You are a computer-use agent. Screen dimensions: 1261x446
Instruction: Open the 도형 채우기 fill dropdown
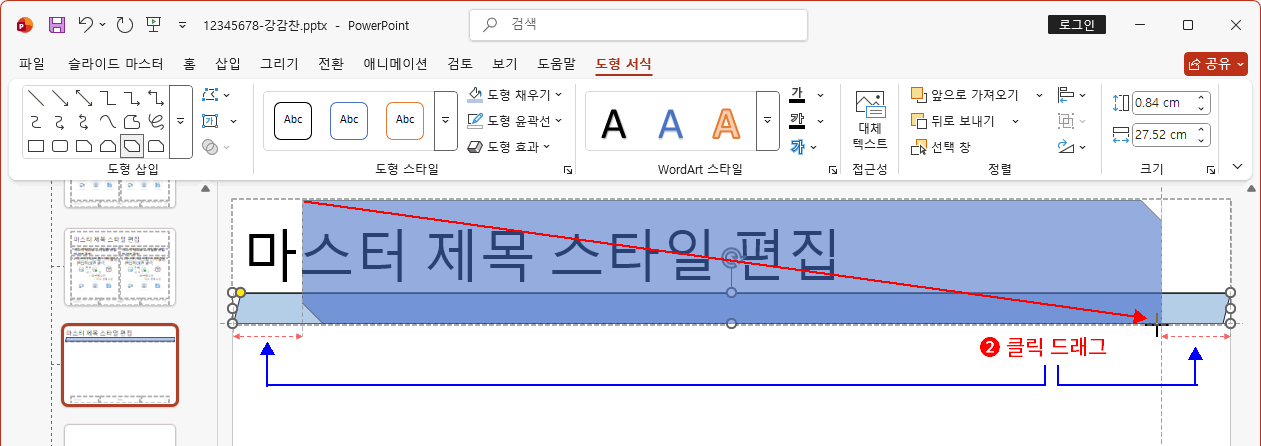514,95
